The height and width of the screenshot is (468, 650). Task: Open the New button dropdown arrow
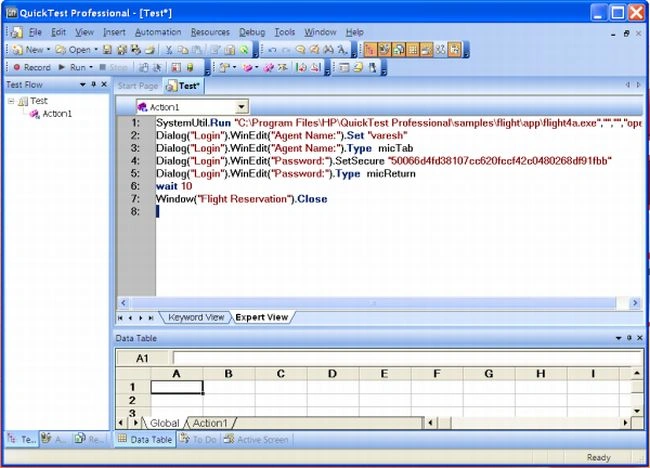tap(48, 50)
